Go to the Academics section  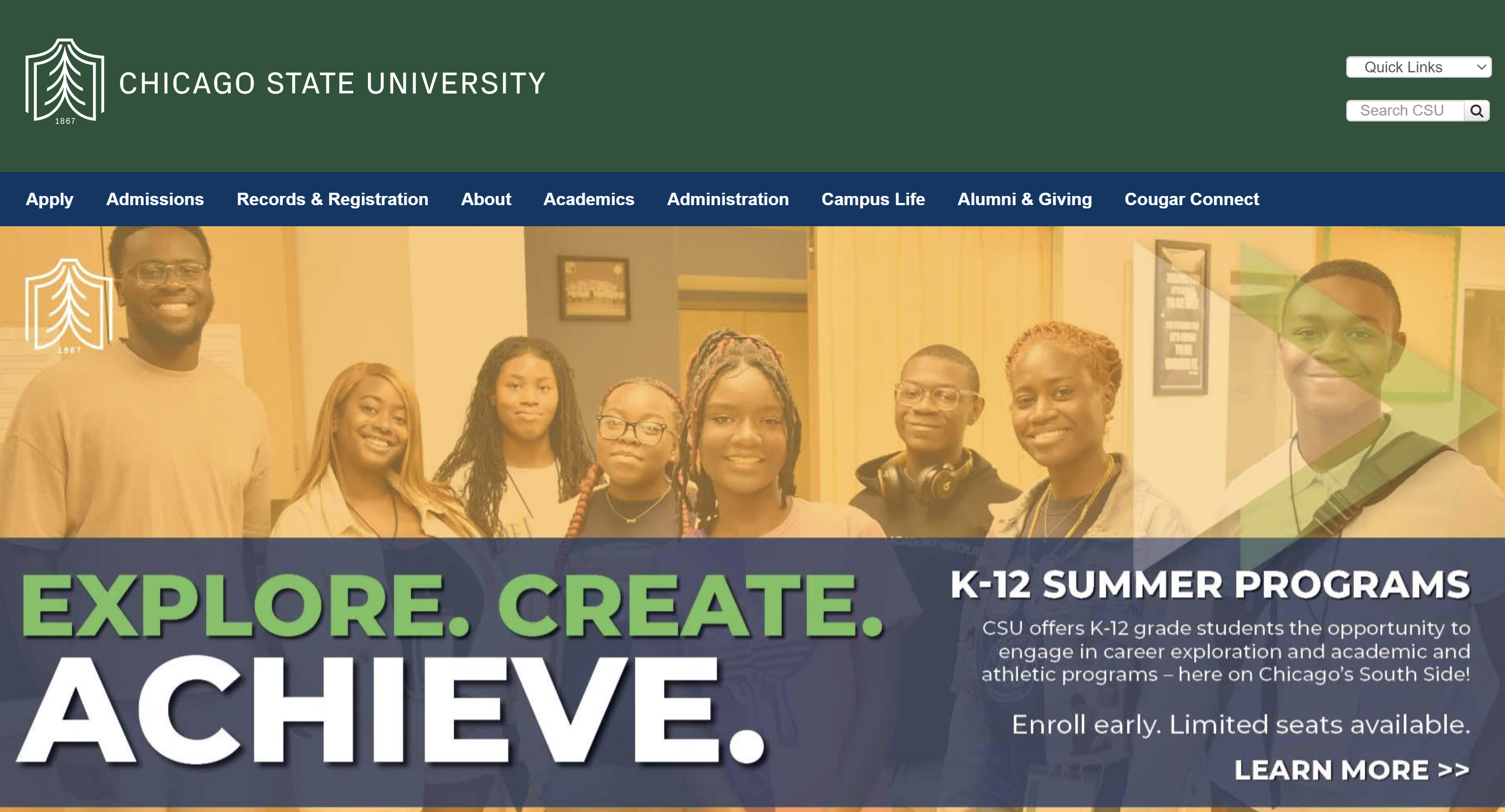point(589,199)
